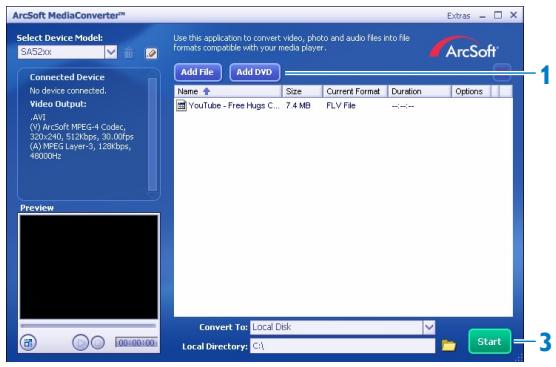Click the Options column header

coord(471,91)
